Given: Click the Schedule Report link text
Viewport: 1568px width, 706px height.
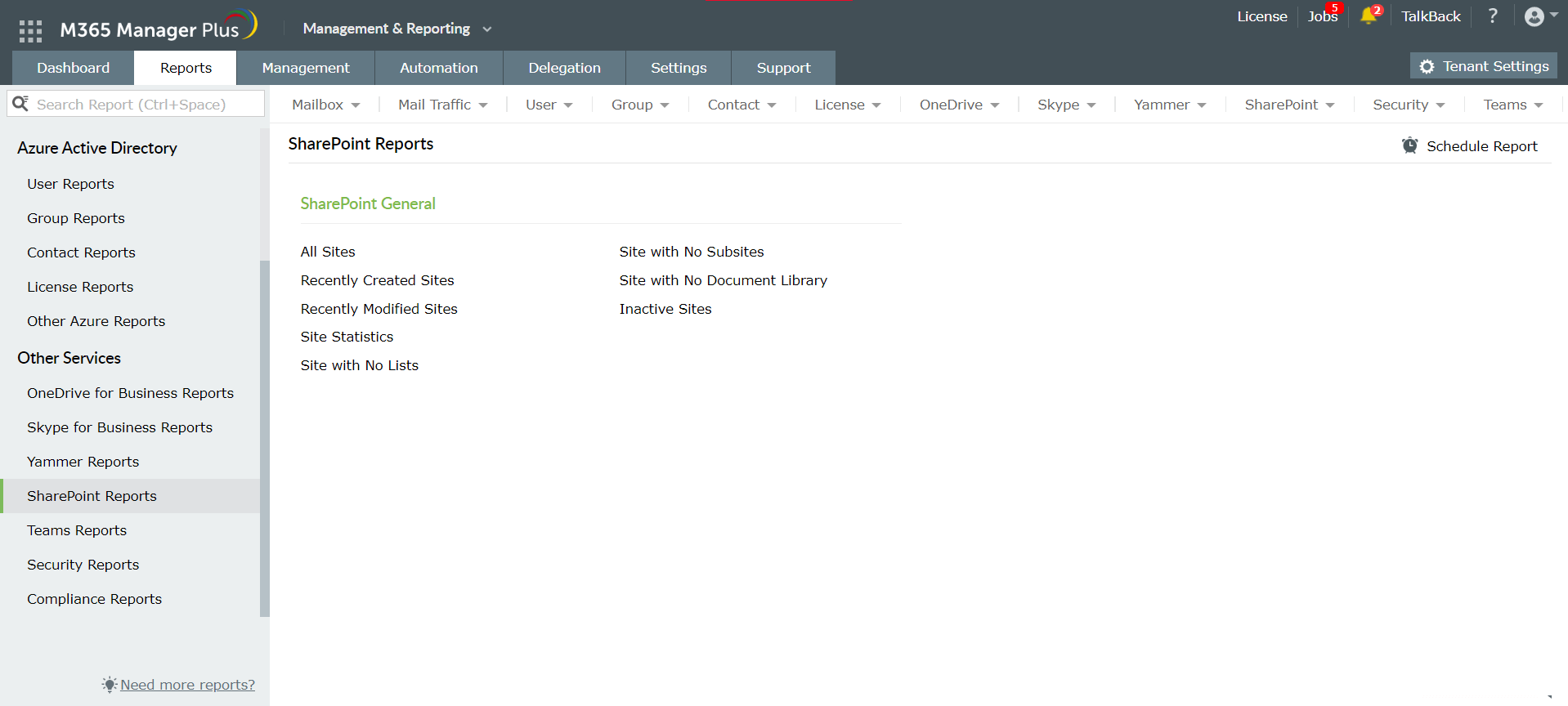Looking at the screenshot, I should click(x=1482, y=146).
